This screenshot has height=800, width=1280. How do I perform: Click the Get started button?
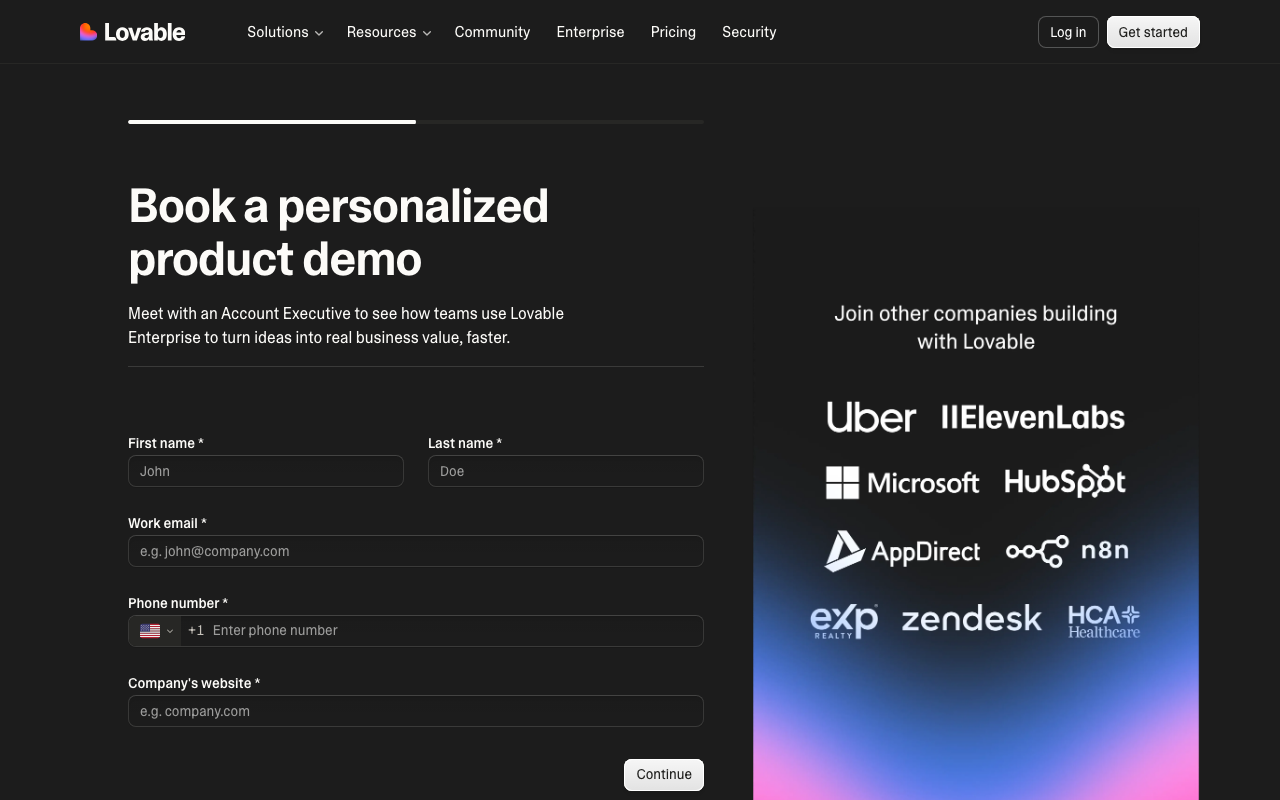[1153, 32]
